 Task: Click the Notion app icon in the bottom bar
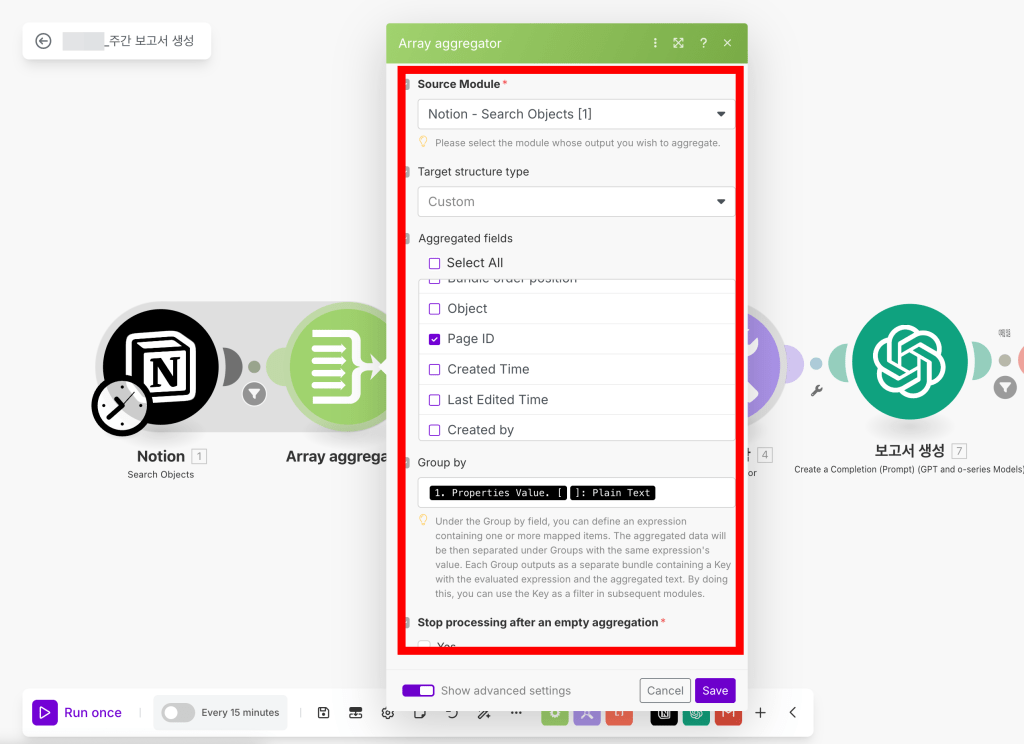click(x=664, y=716)
